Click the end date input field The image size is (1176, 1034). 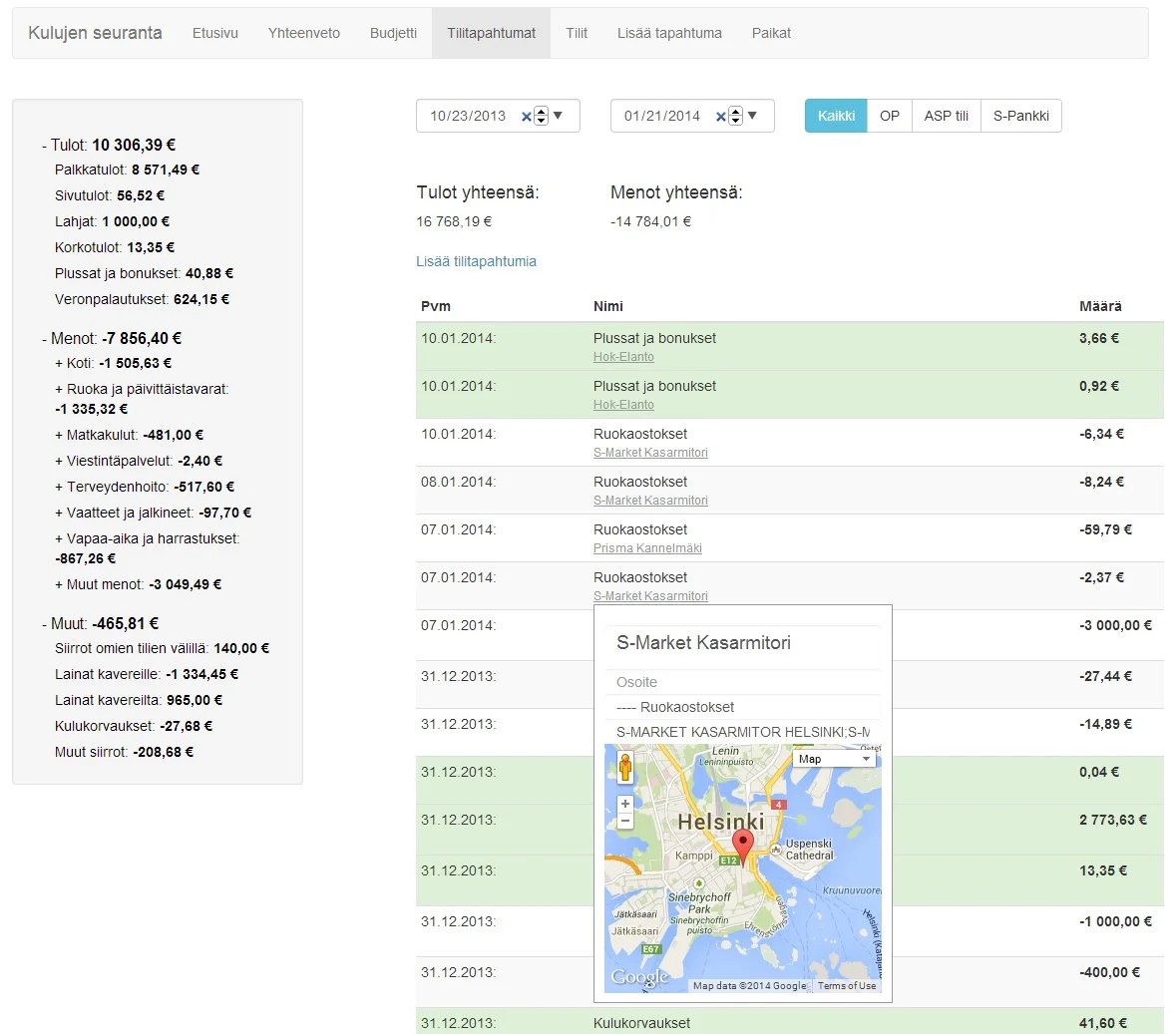click(662, 116)
